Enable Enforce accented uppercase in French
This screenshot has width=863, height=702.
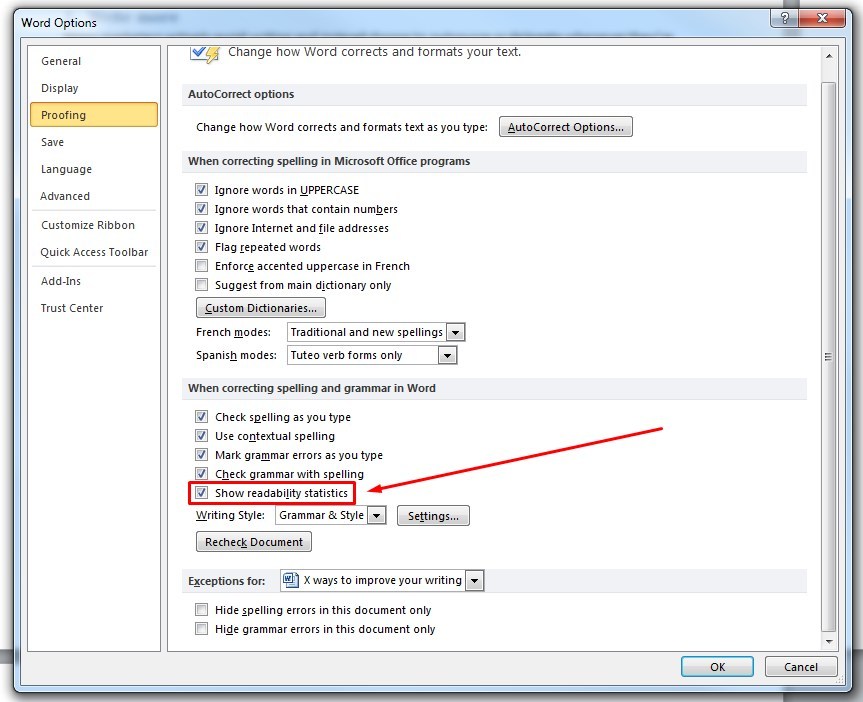pos(201,266)
